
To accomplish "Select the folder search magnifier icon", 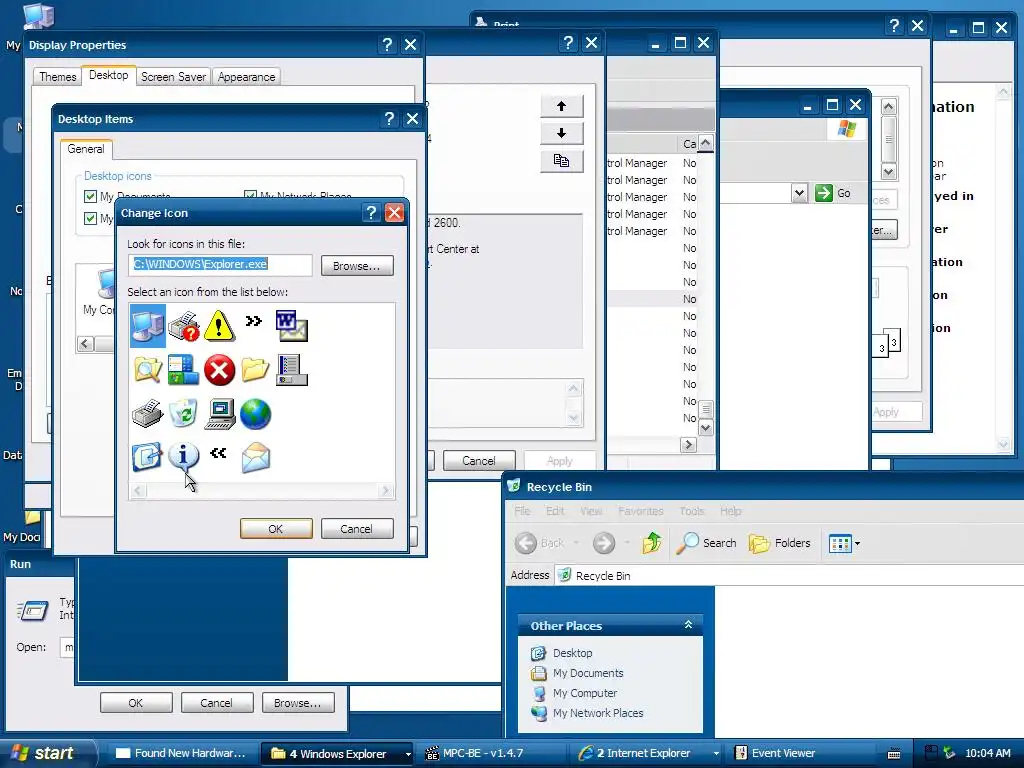I will [x=148, y=370].
